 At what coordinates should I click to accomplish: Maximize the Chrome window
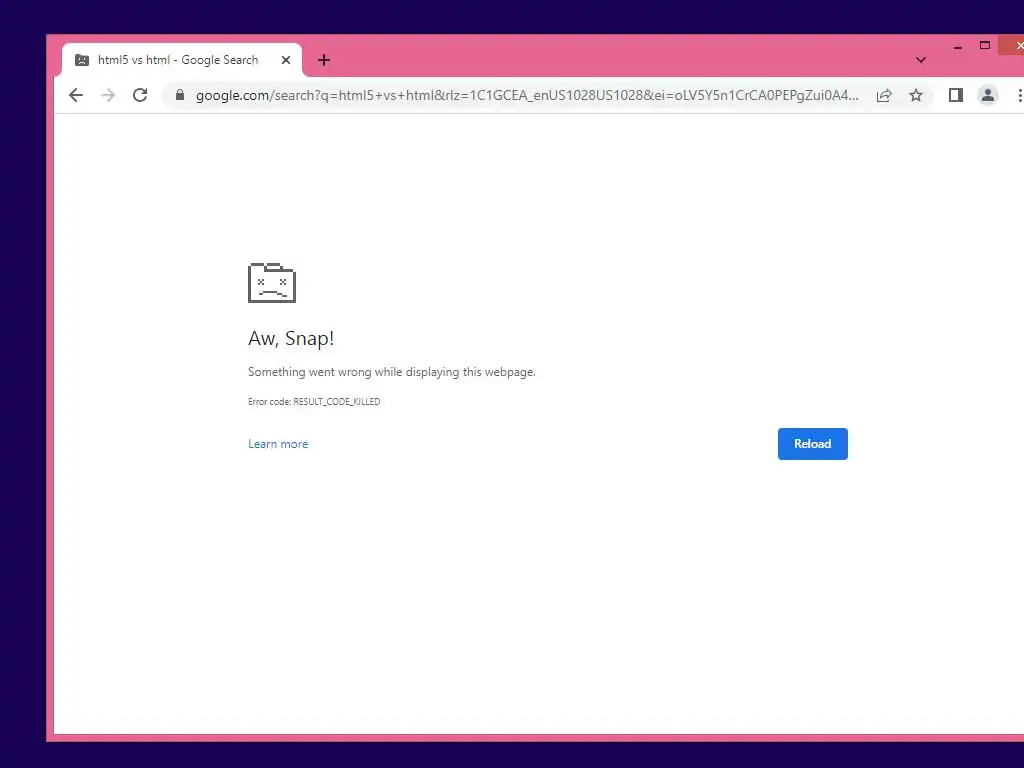985,46
